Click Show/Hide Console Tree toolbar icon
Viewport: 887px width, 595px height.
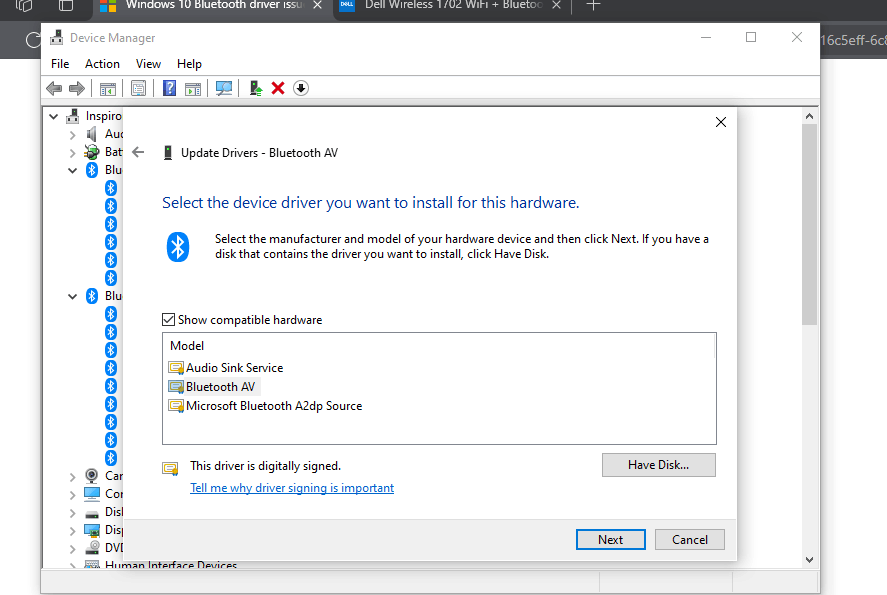tap(107, 89)
